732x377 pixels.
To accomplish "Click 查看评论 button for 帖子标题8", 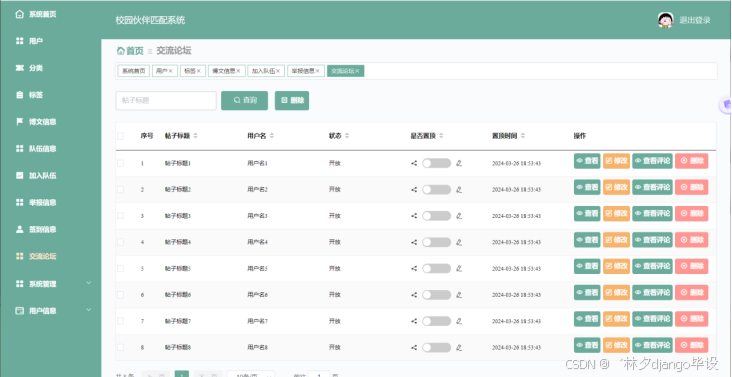I will (x=652, y=345).
